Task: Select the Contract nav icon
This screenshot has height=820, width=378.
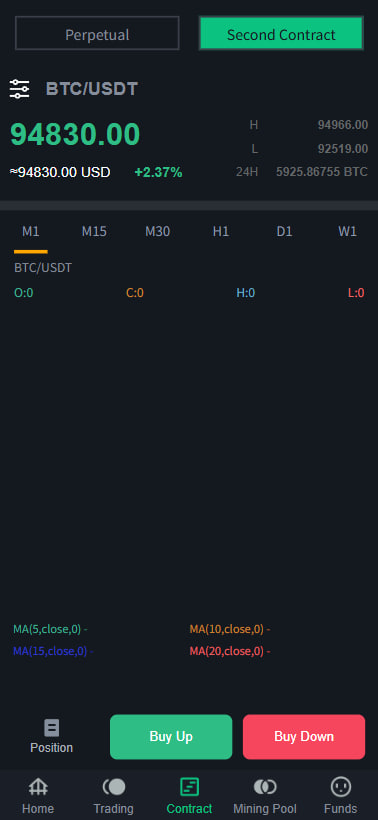Action: pyautogui.click(x=189, y=787)
